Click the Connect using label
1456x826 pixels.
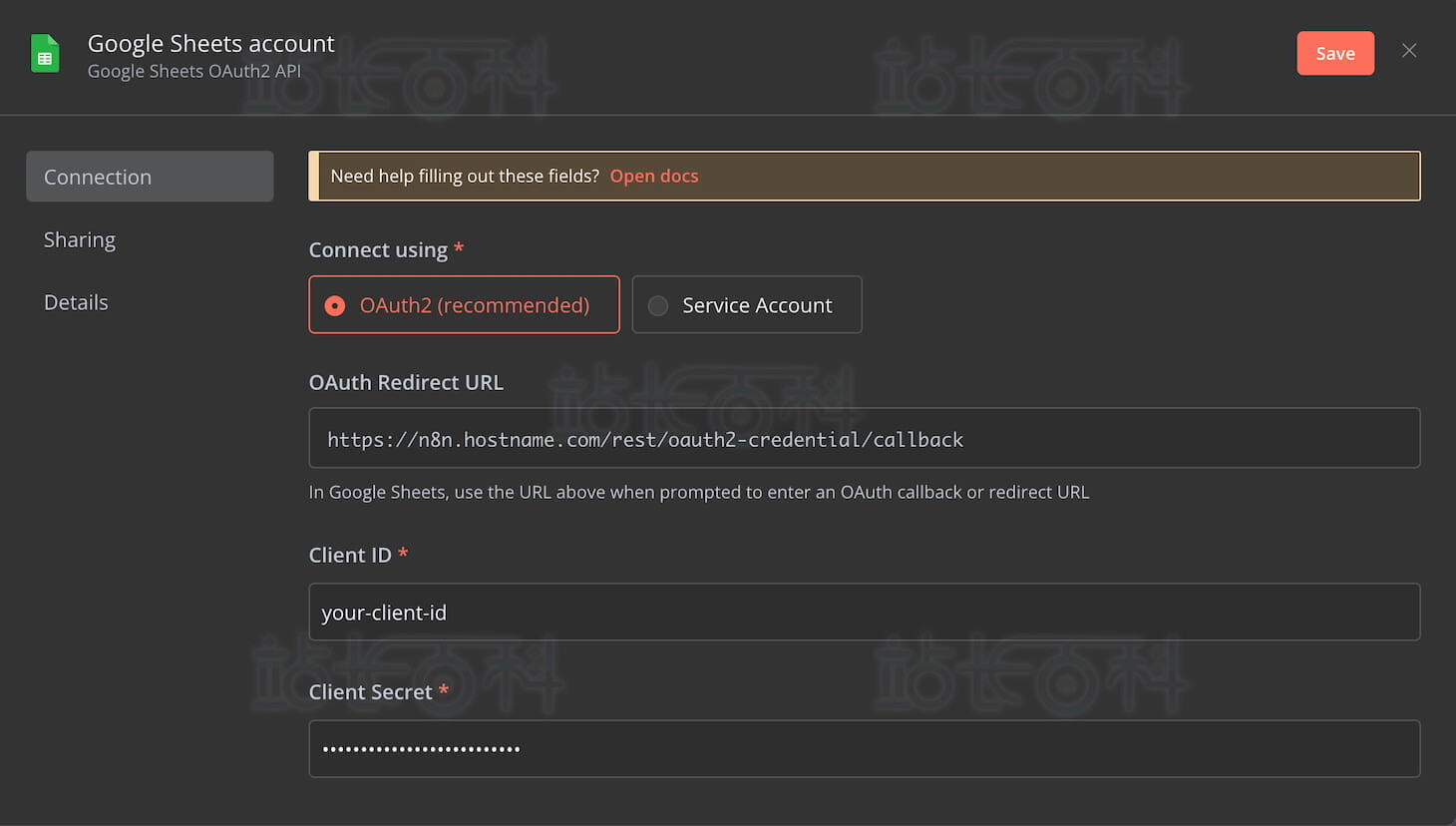point(378,250)
